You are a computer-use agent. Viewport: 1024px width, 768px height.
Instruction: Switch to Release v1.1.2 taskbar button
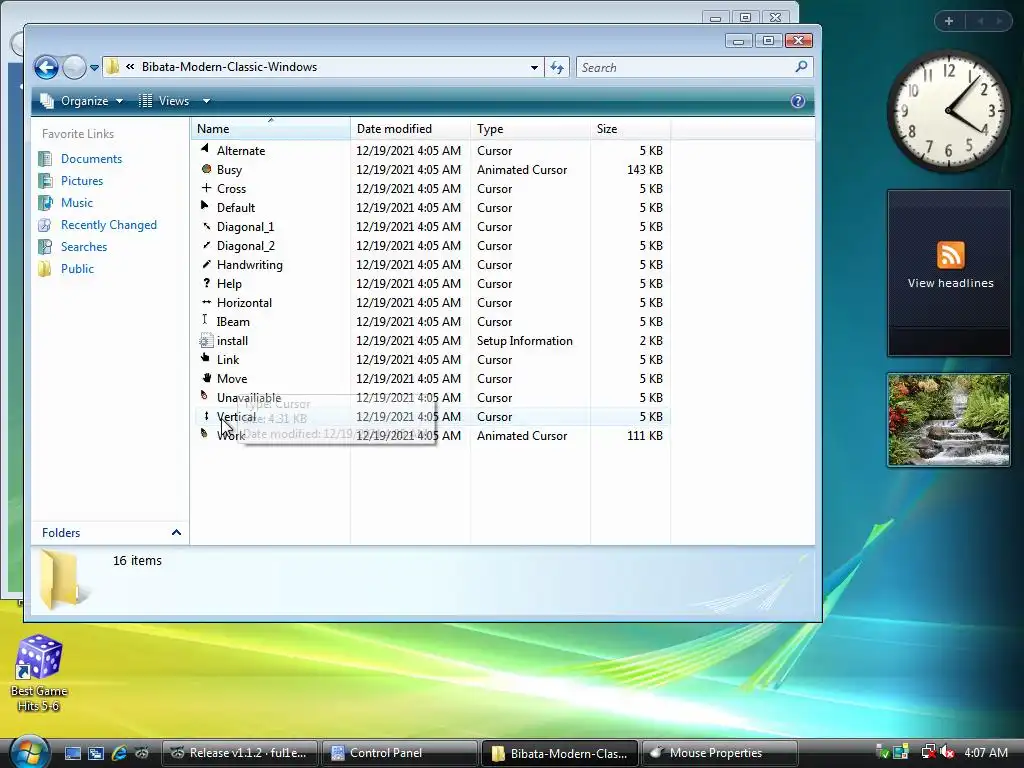tap(239, 753)
